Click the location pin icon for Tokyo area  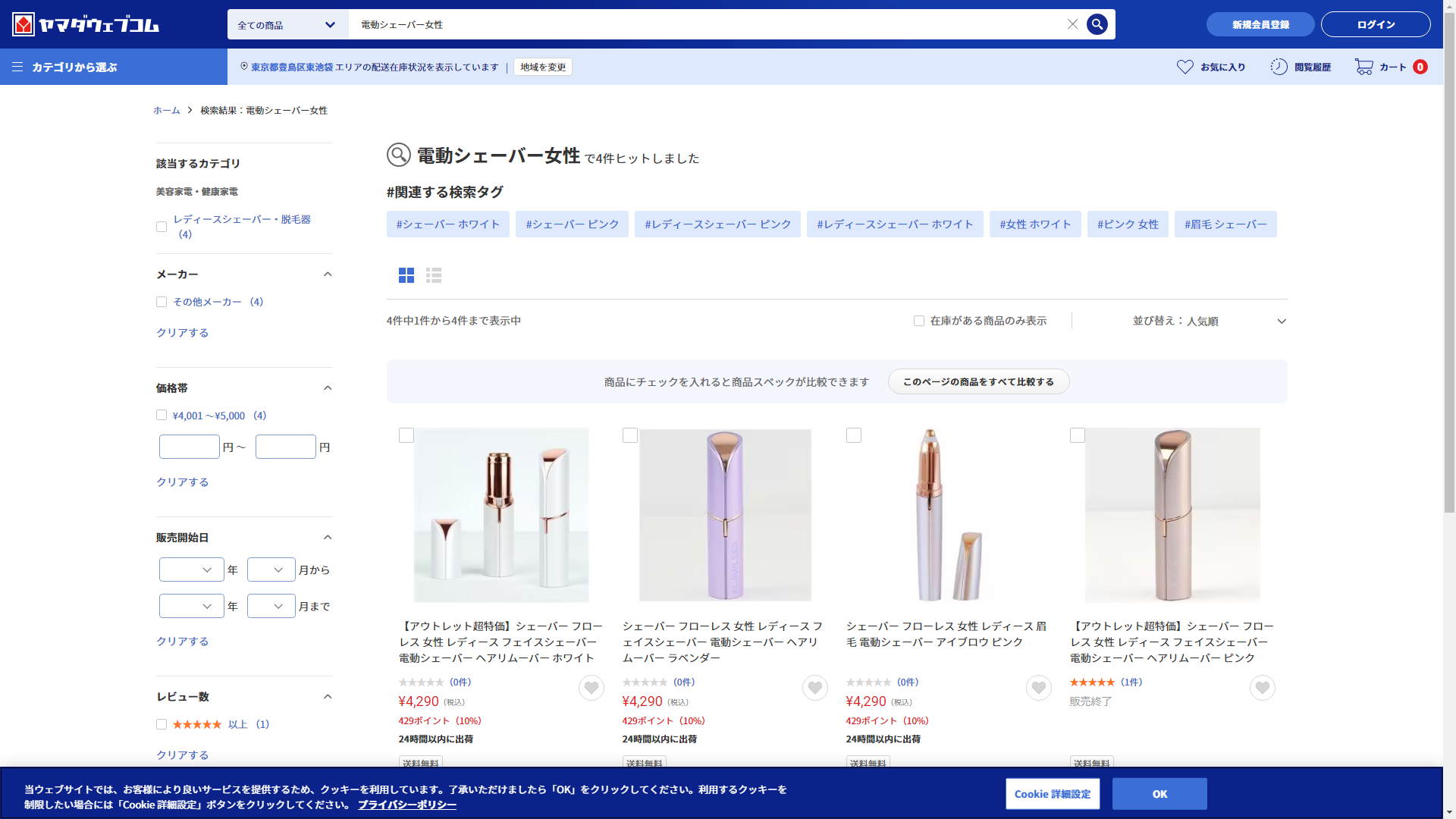(244, 67)
